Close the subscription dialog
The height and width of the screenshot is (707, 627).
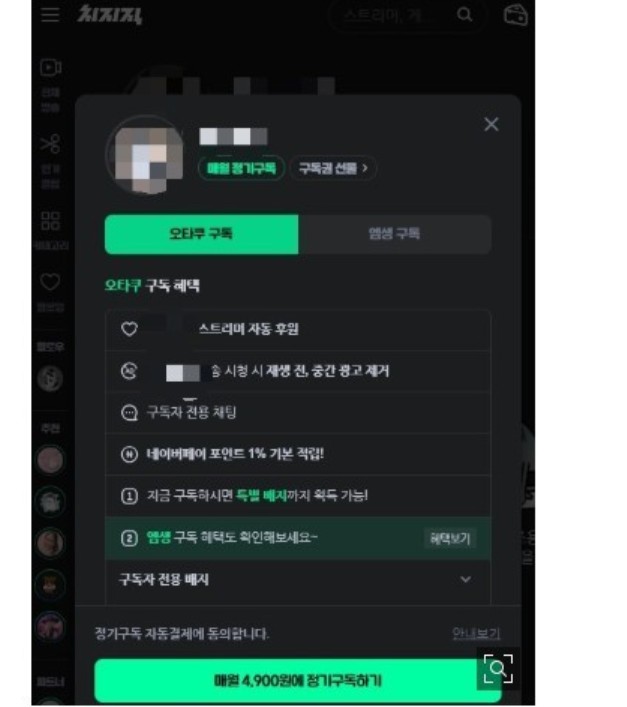point(491,124)
